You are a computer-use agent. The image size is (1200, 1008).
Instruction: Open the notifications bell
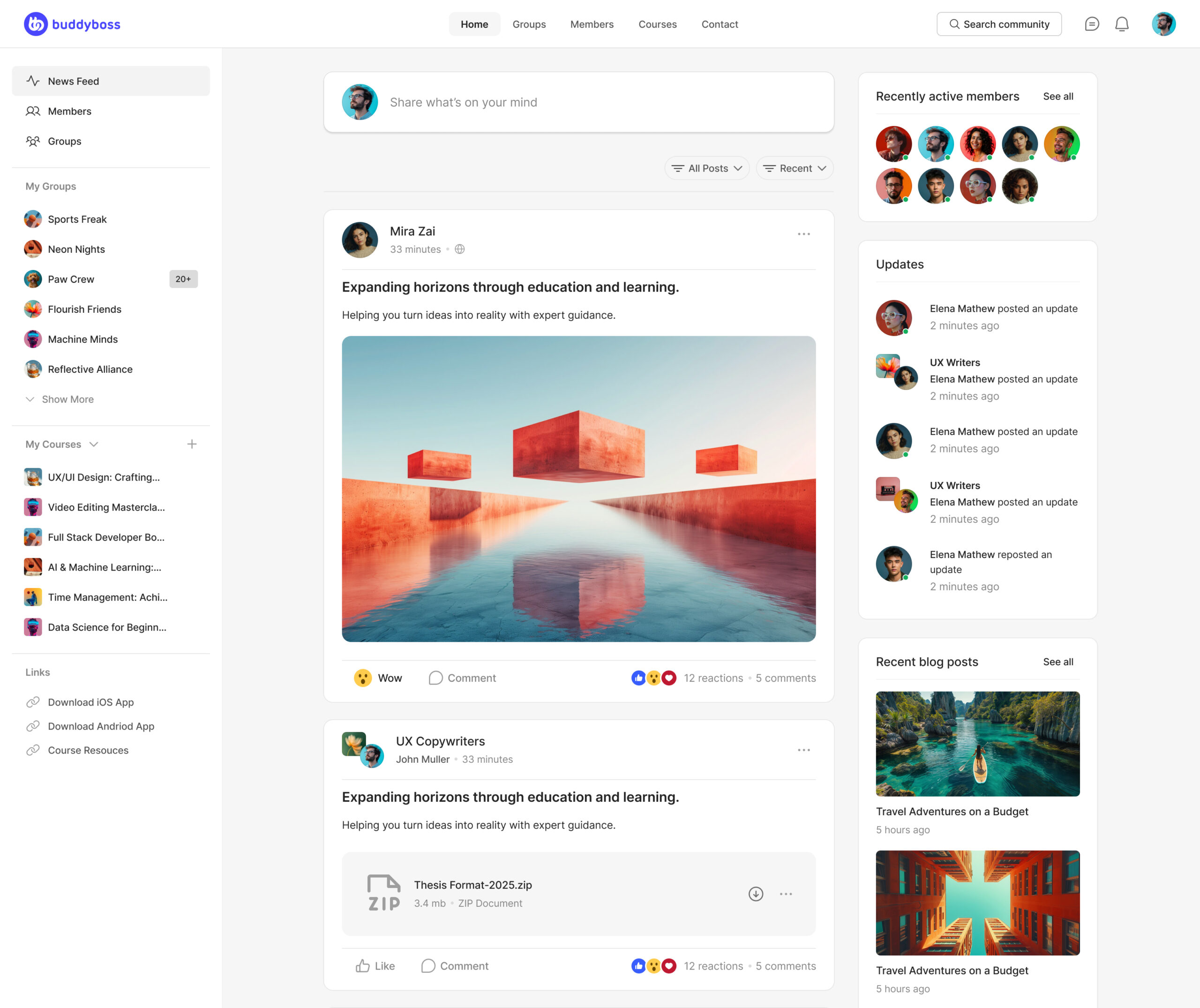1122,24
